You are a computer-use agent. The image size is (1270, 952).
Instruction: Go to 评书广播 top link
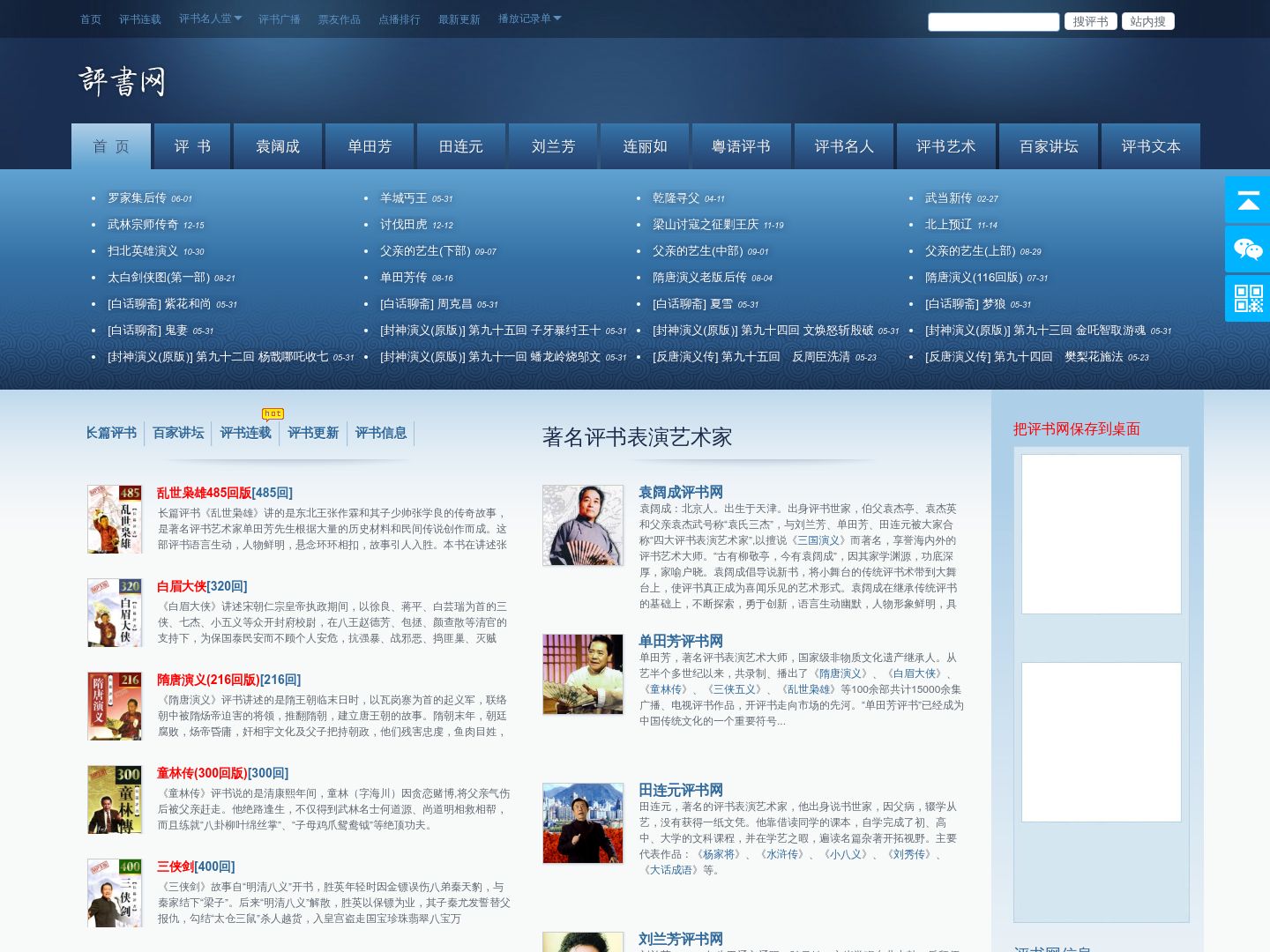280,19
